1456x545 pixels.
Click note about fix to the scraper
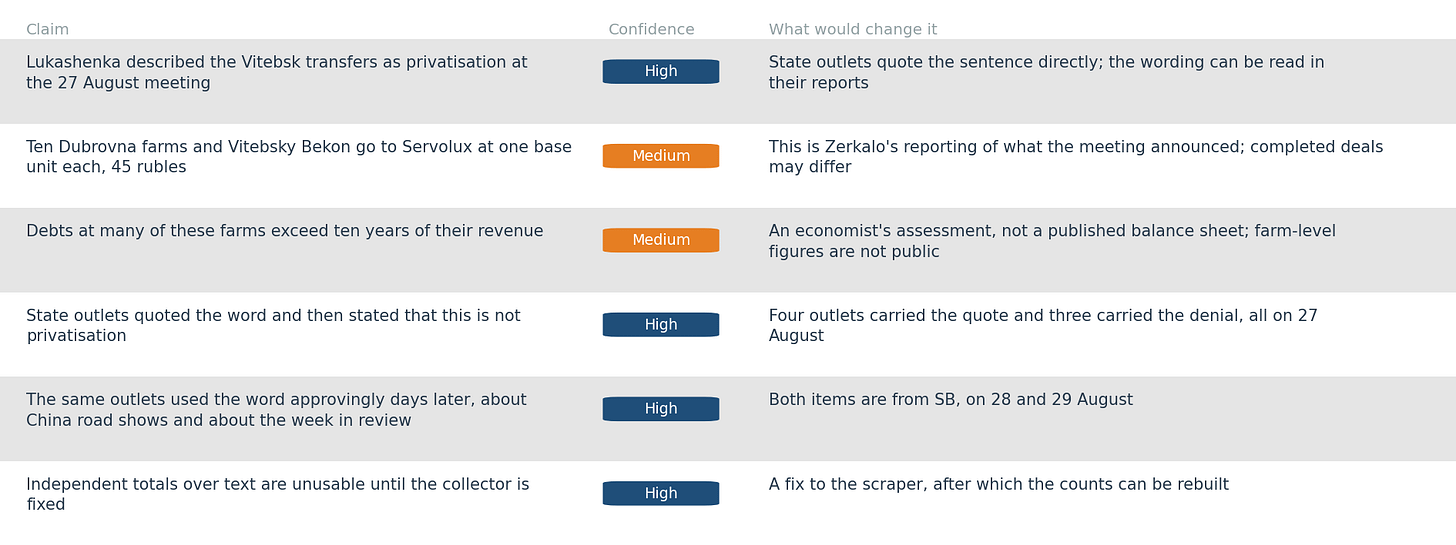point(999,485)
